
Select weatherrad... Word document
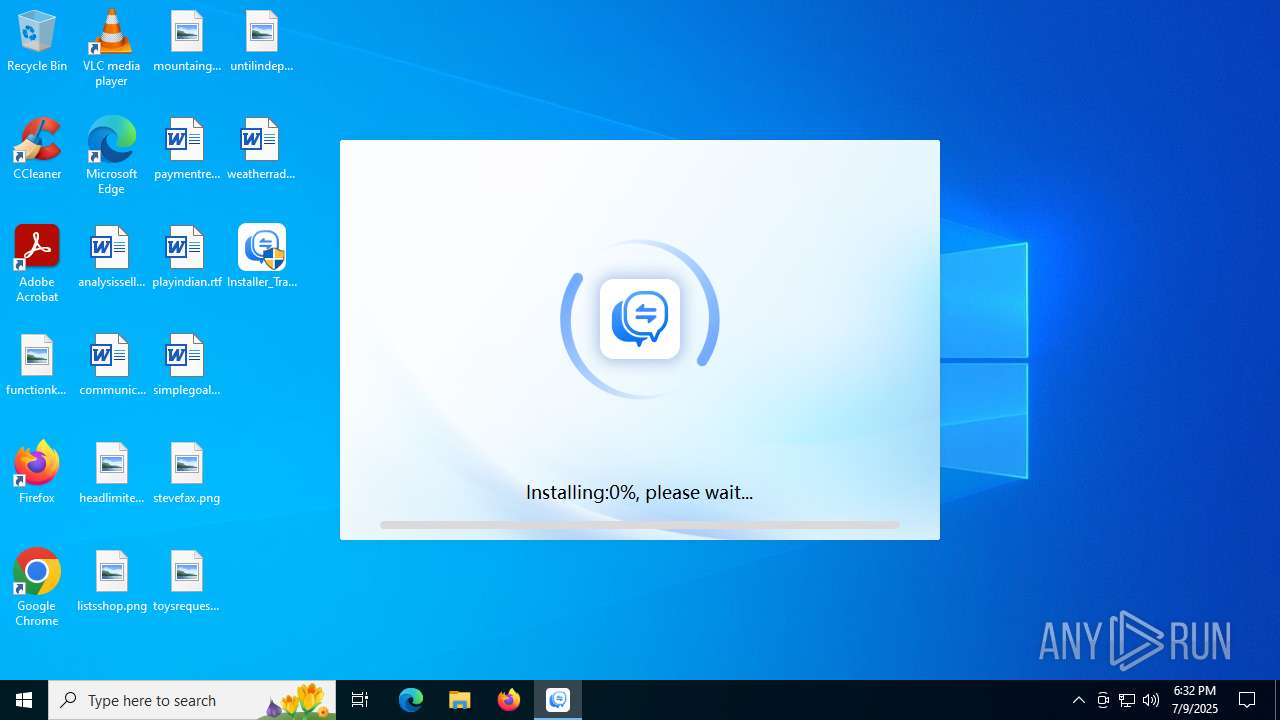[x=262, y=150]
